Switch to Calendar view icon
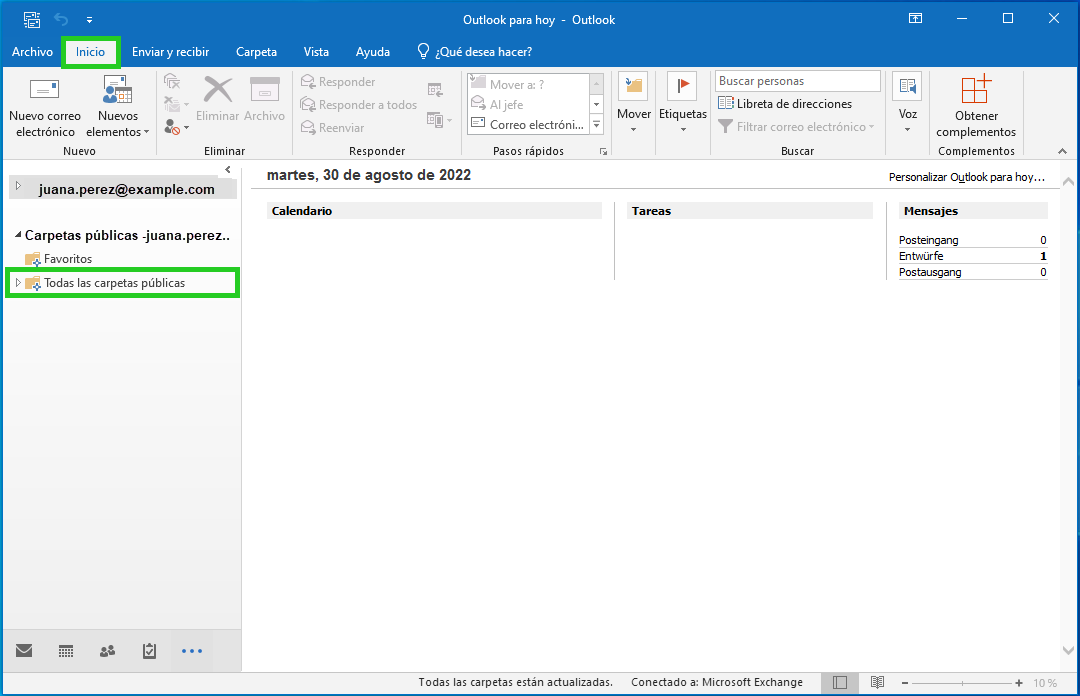Viewport: 1080px width, 696px height. pos(66,651)
